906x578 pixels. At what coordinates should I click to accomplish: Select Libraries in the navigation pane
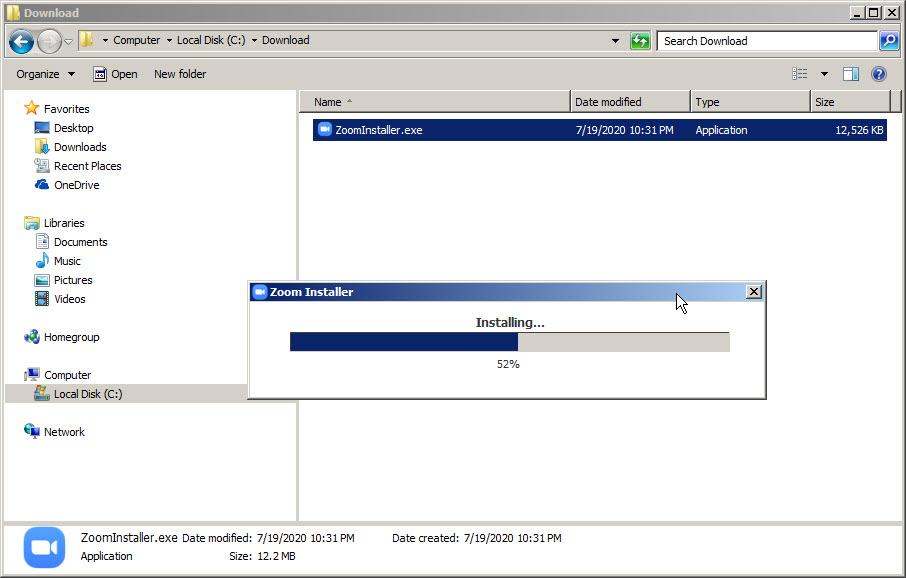pos(64,223)
